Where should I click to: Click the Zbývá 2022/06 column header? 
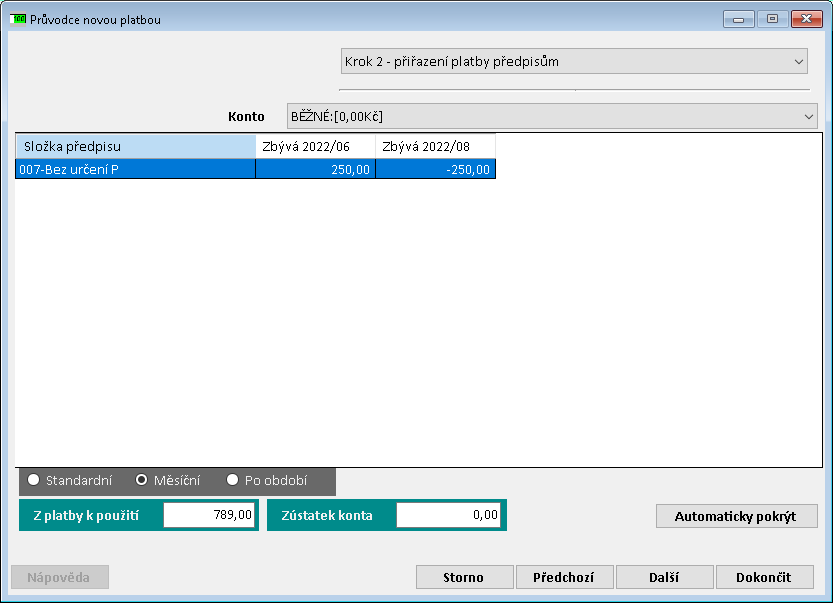pos(315,146)
